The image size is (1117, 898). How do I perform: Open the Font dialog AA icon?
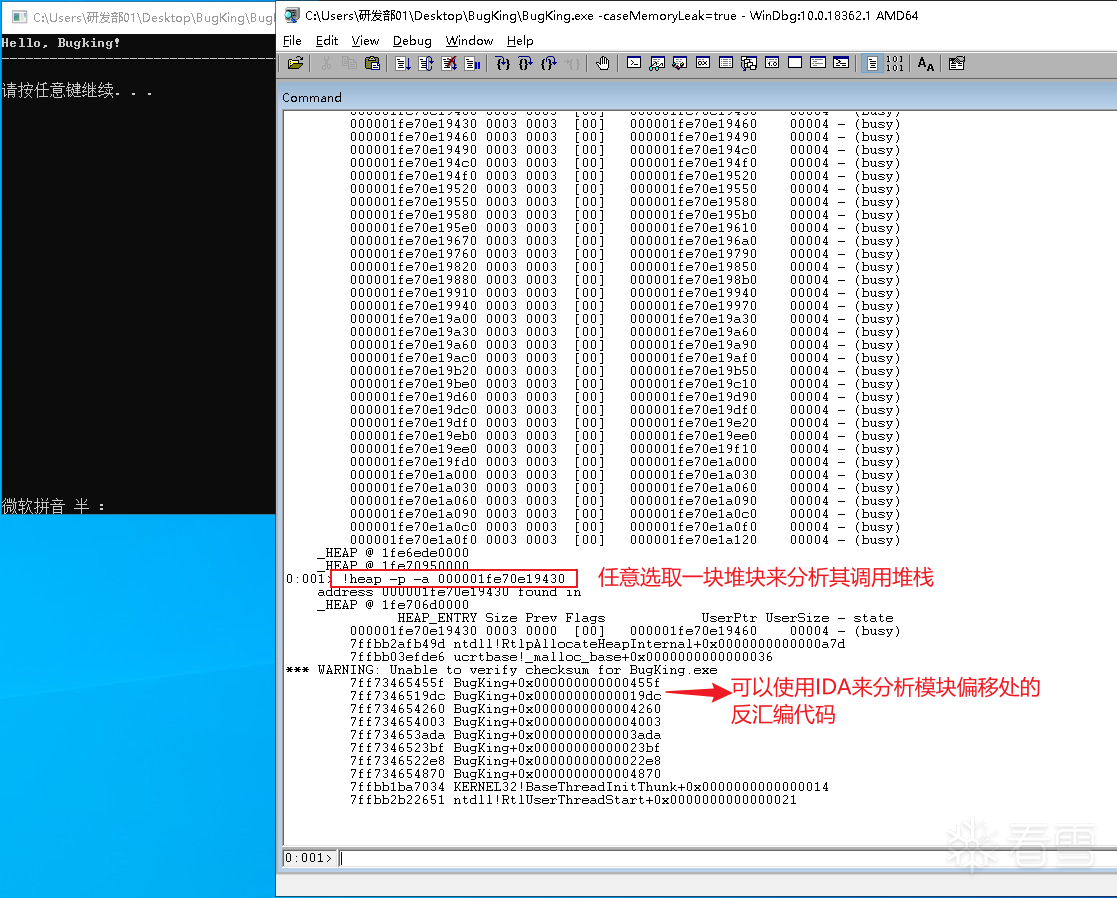pyautogui.click(x=925, y=63)
